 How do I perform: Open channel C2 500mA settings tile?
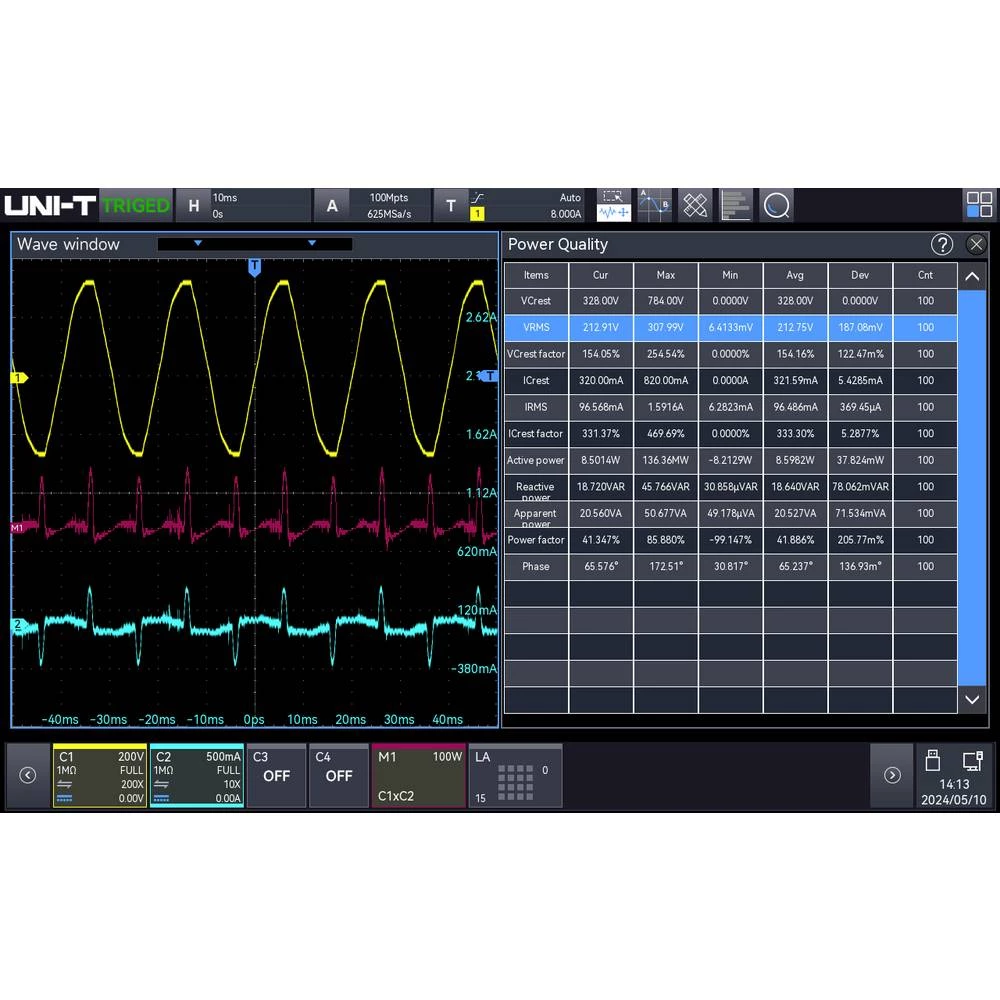[197, 776]
